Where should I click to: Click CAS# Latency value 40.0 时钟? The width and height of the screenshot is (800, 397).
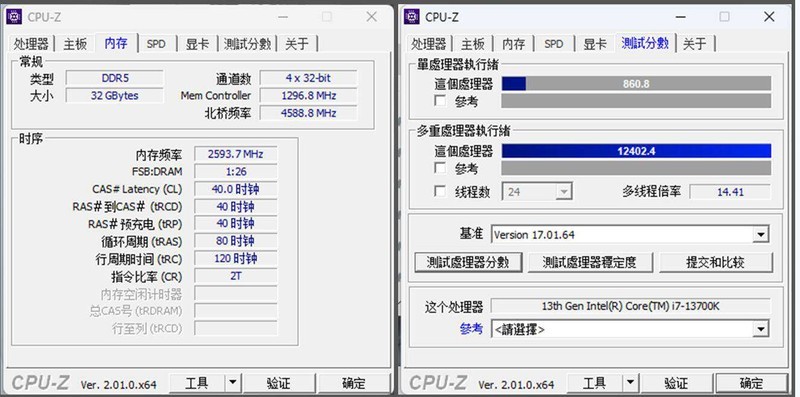point(236,189)
